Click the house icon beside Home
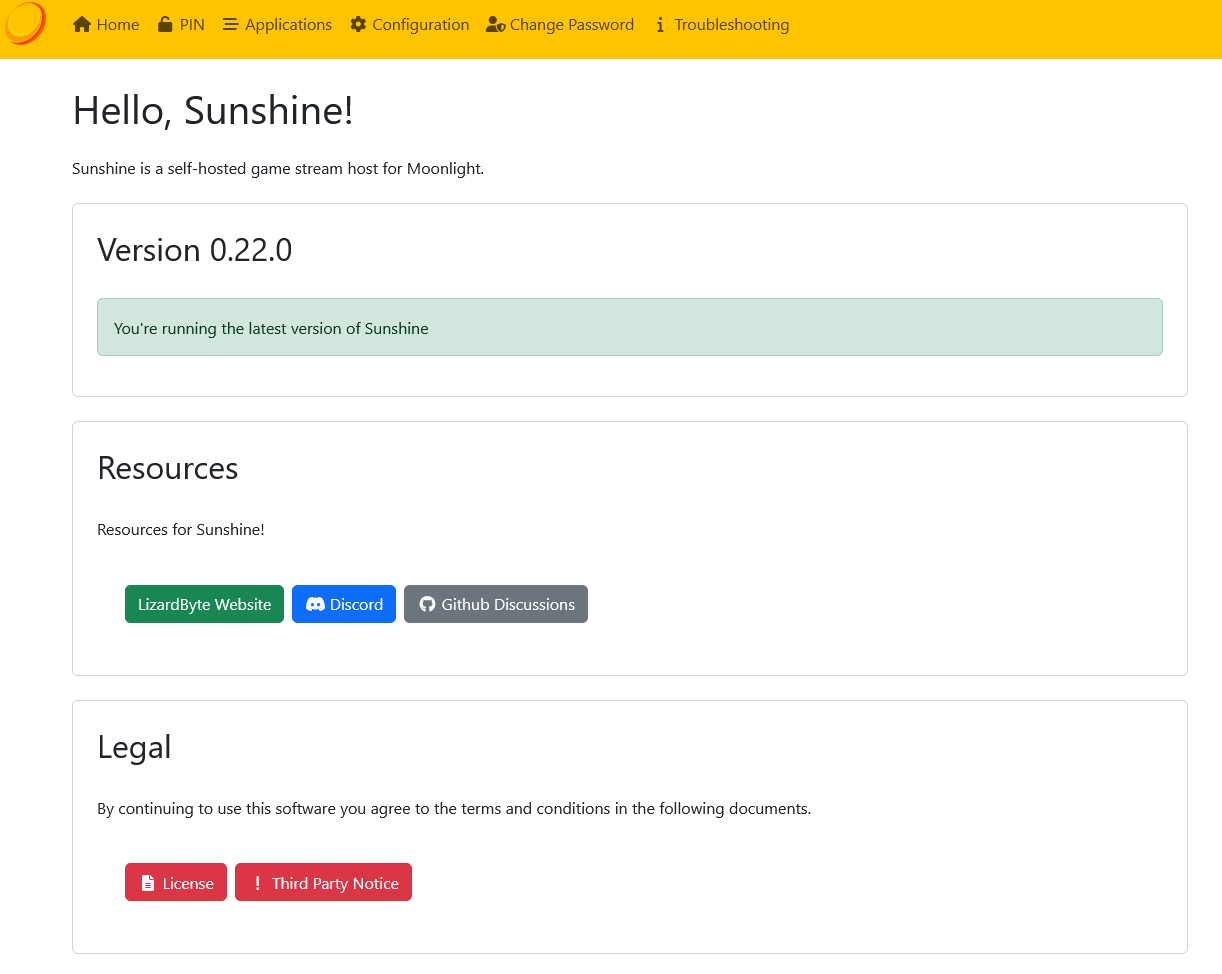The width and height of the screenshot is (1222, 974). [82, 25]
